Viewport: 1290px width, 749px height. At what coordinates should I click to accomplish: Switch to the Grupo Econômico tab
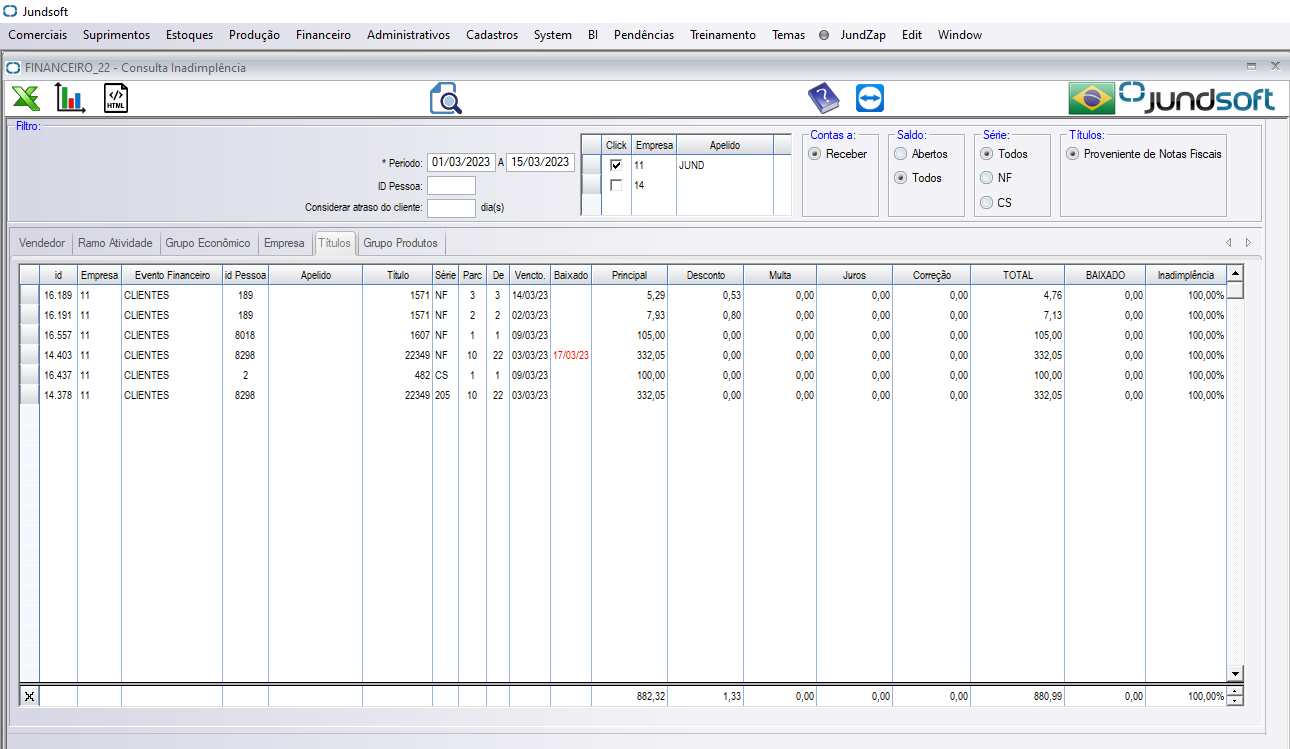click(208, 243)
